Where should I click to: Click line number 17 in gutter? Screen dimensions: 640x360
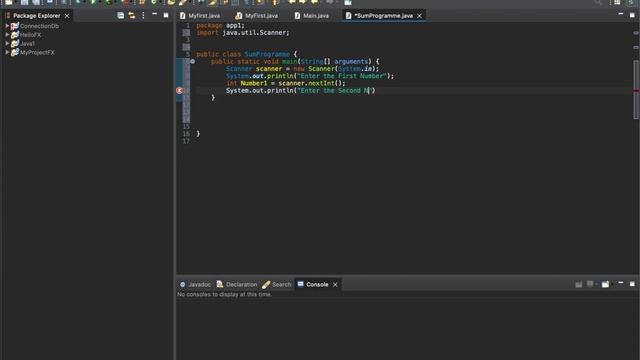pos(186,141)
